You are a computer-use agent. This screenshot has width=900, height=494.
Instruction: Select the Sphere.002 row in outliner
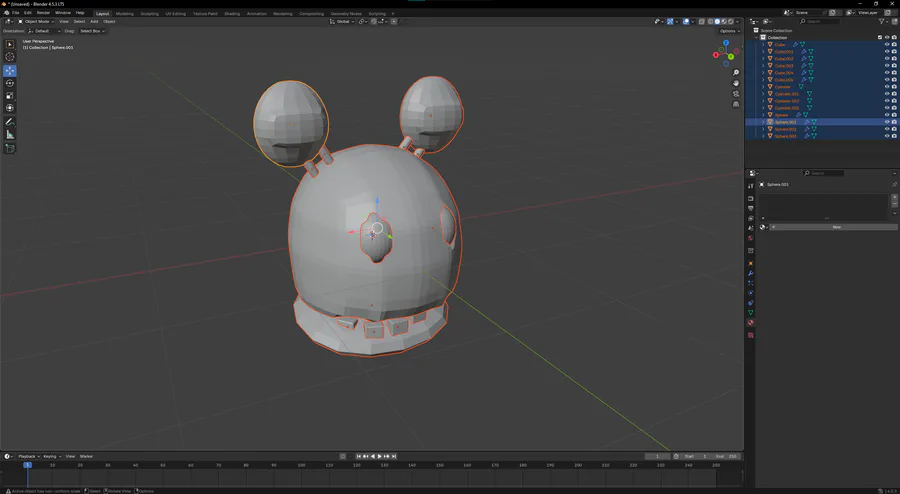point(822,129)
